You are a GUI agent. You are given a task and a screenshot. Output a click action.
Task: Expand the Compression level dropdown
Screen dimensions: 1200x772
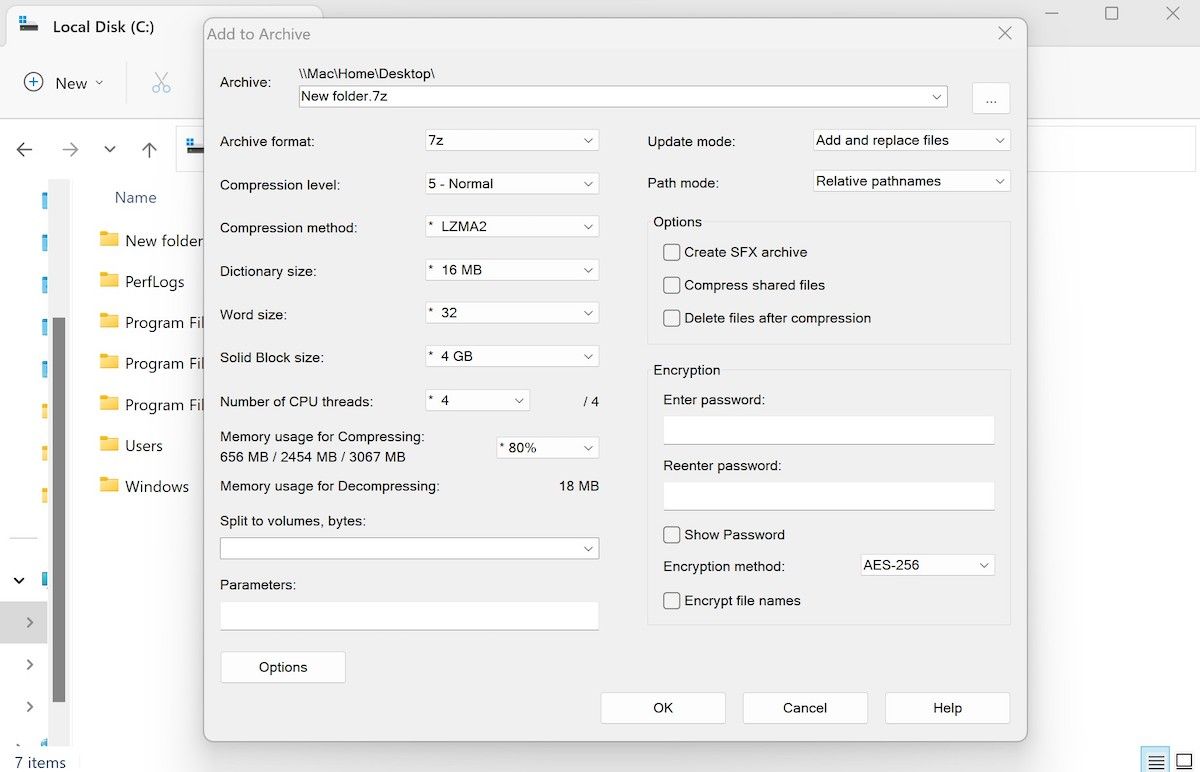coord(512,184)
